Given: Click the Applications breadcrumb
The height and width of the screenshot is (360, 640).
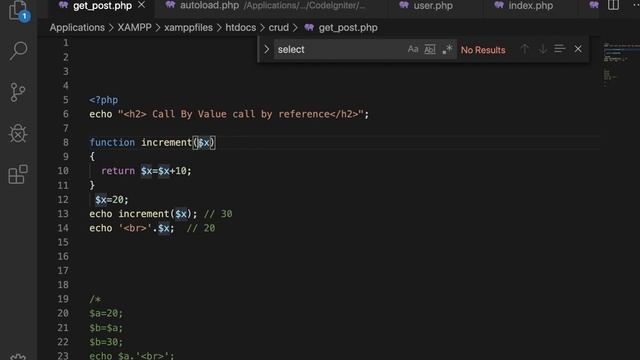Looking at the screenshot, I should click(77, 28).
